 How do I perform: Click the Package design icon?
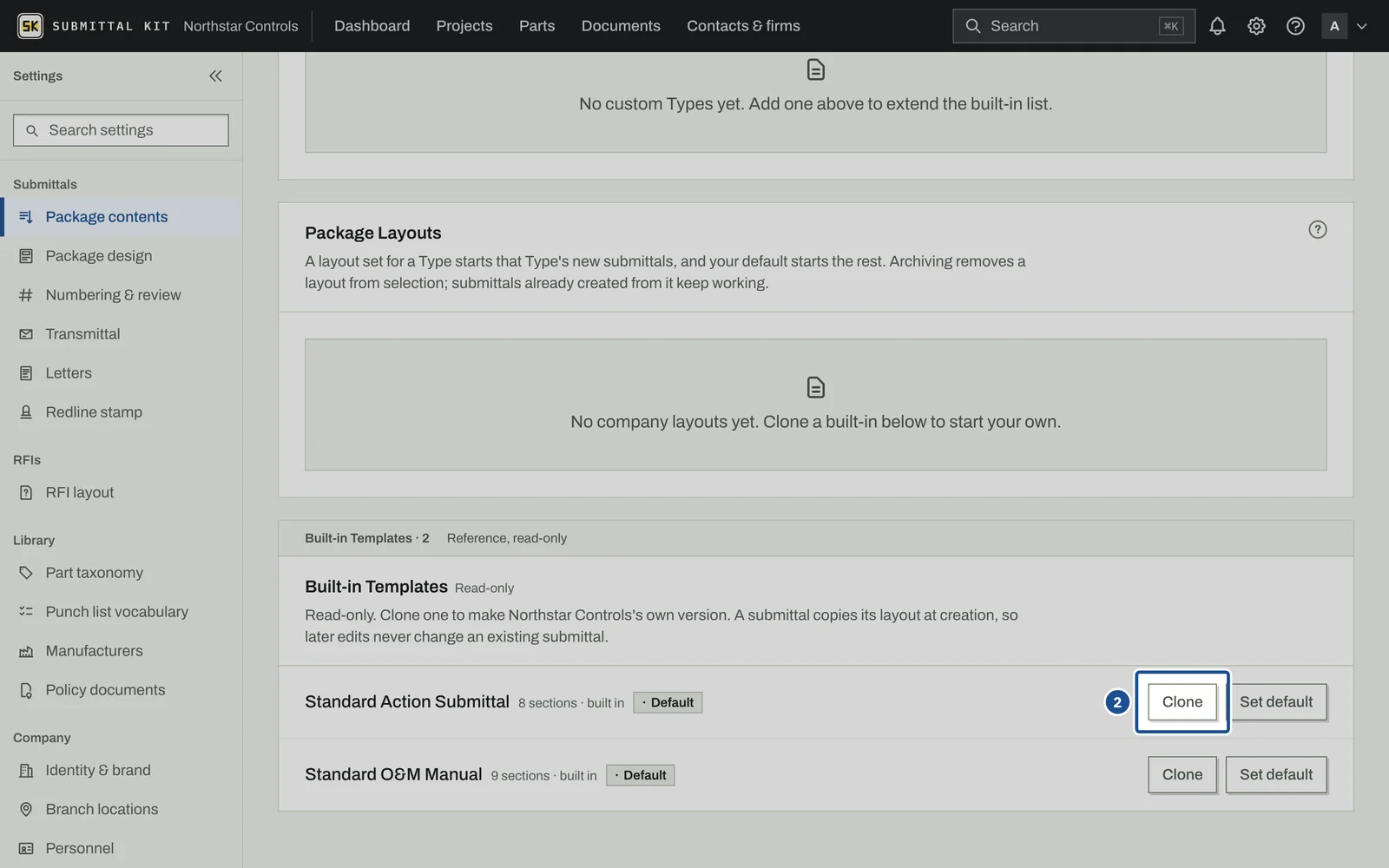click(26, 256)
